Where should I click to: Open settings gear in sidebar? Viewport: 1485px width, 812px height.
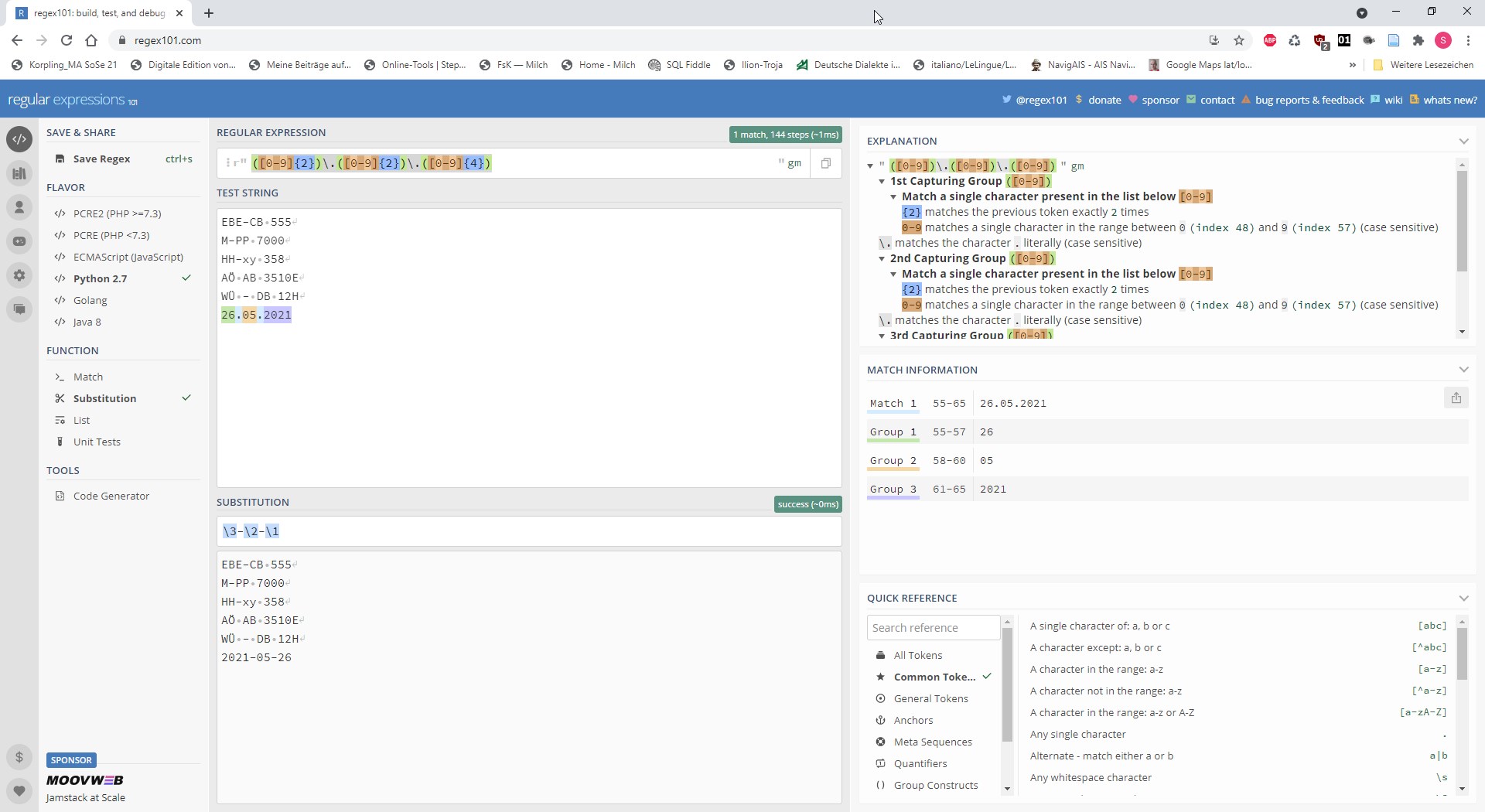(19, 275)
